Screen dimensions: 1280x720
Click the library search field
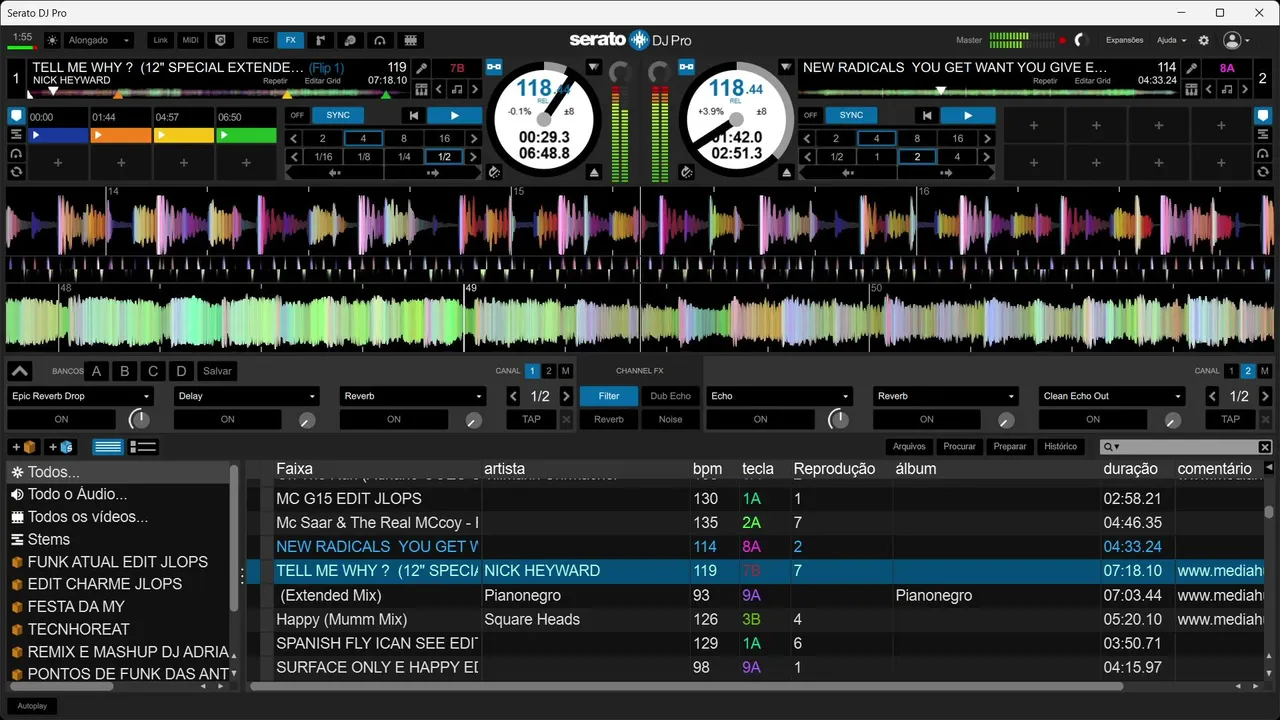1185,447
